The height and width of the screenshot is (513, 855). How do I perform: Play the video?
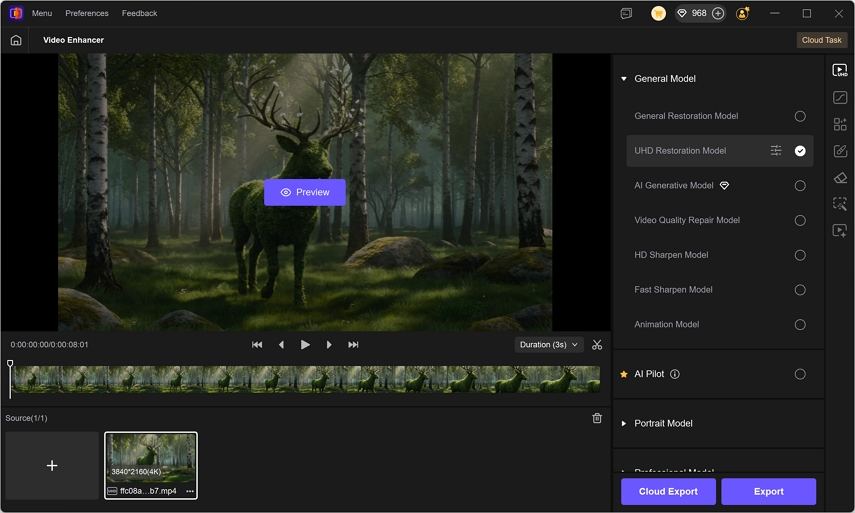[x=305, y=345]
